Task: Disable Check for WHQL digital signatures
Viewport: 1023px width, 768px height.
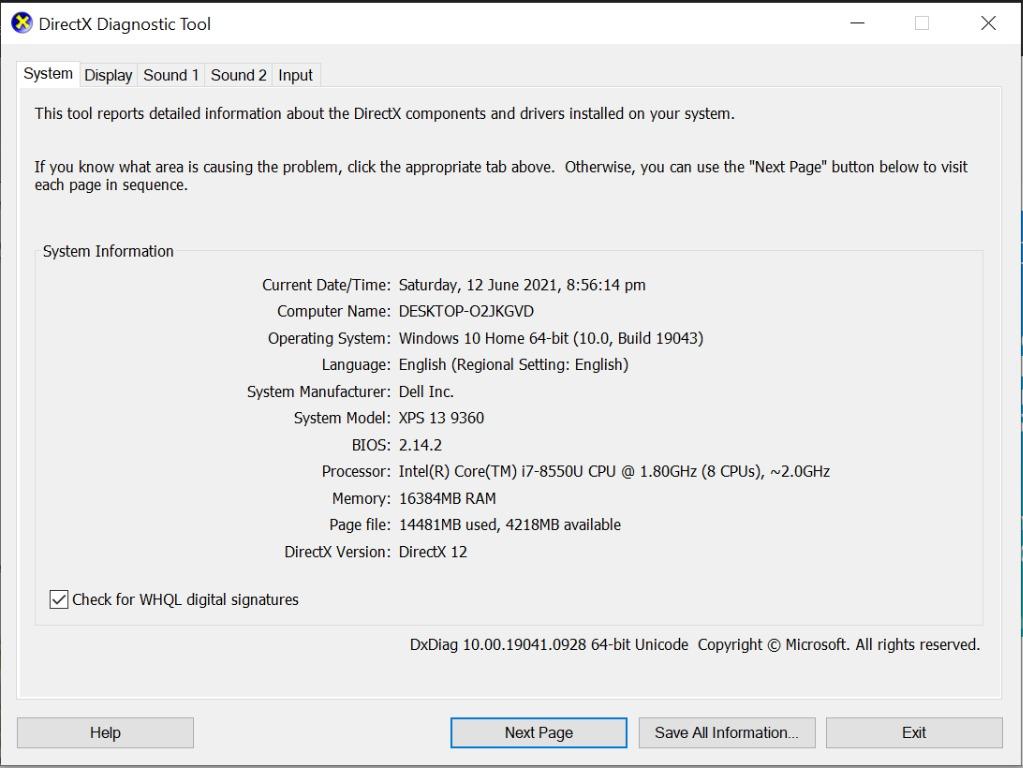Action: point(58,599)
